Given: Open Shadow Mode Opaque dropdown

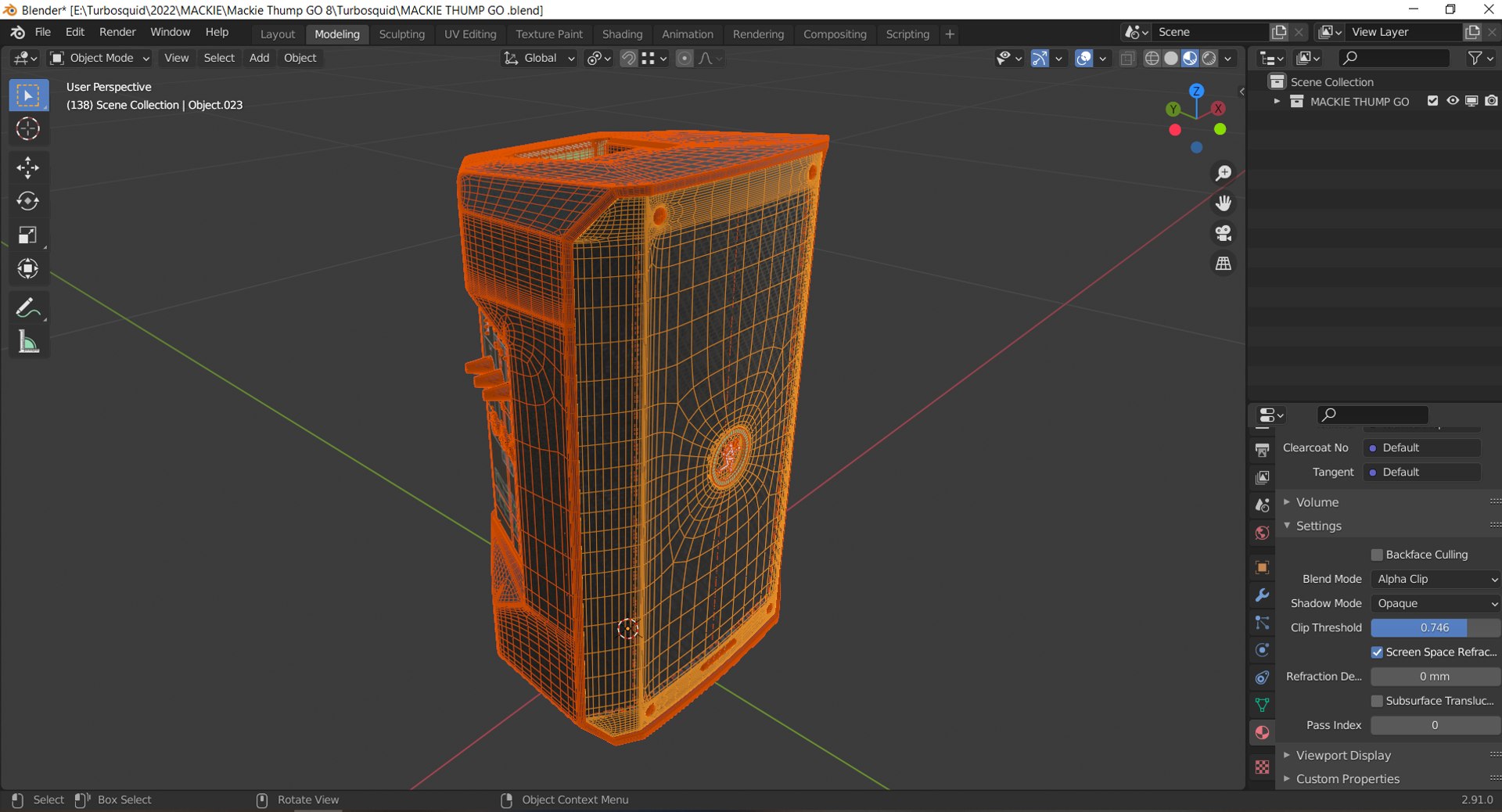Looking at the screenshot, I should (1436, 603).
